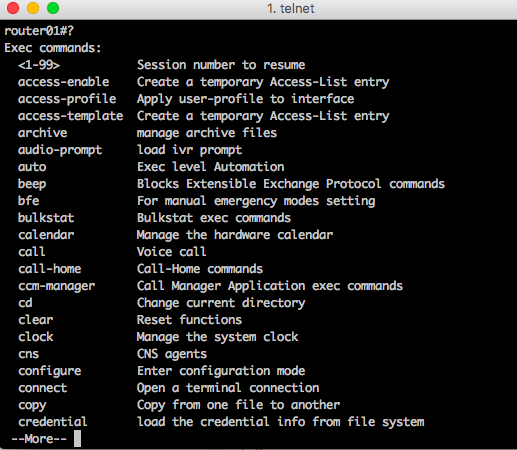517x450 pixels.
Task: Click the '1. telnet' window title
Action: tap(291, 9)
